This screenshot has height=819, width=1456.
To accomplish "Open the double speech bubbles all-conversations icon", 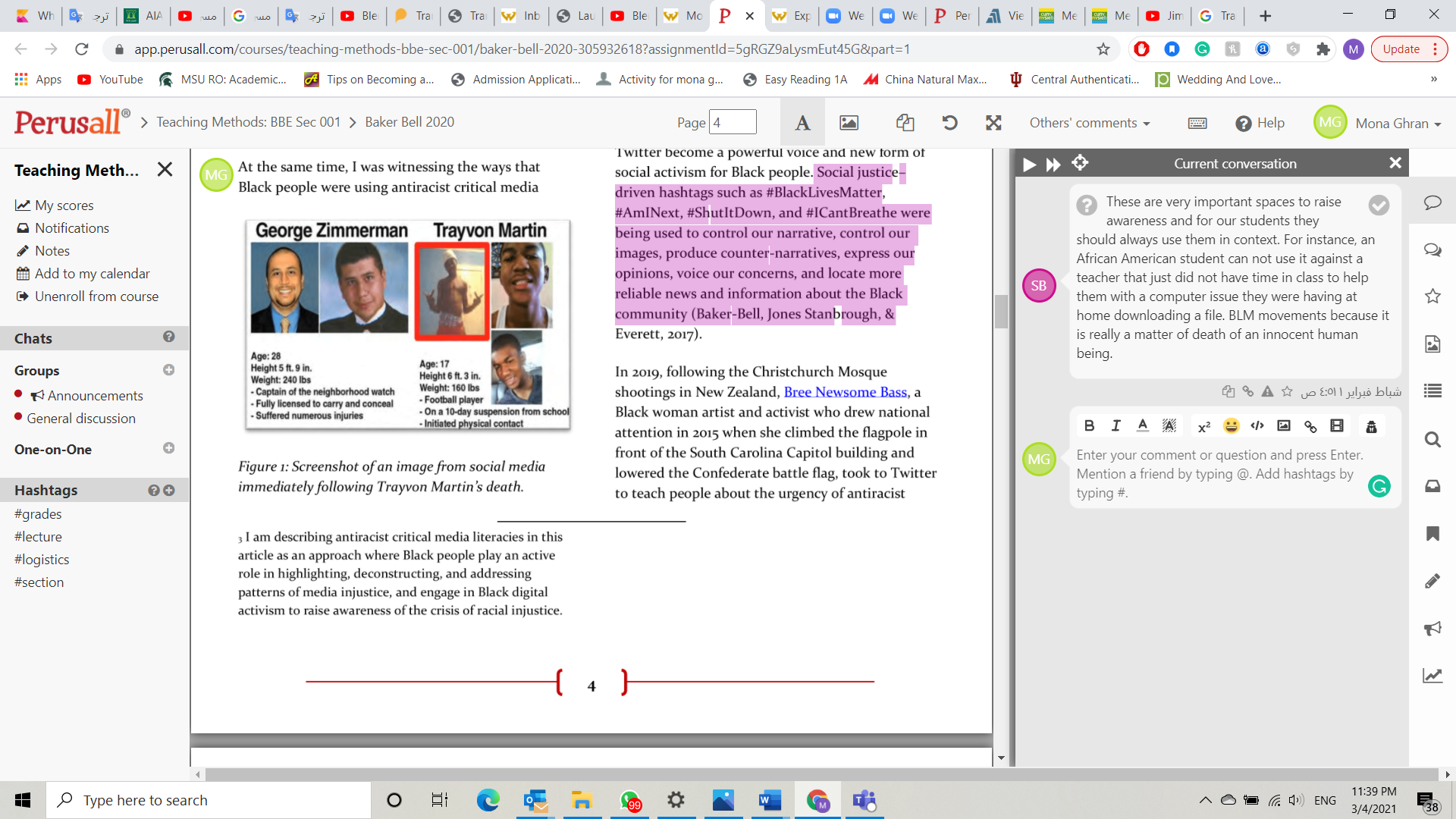I will tap(1432, 249).
